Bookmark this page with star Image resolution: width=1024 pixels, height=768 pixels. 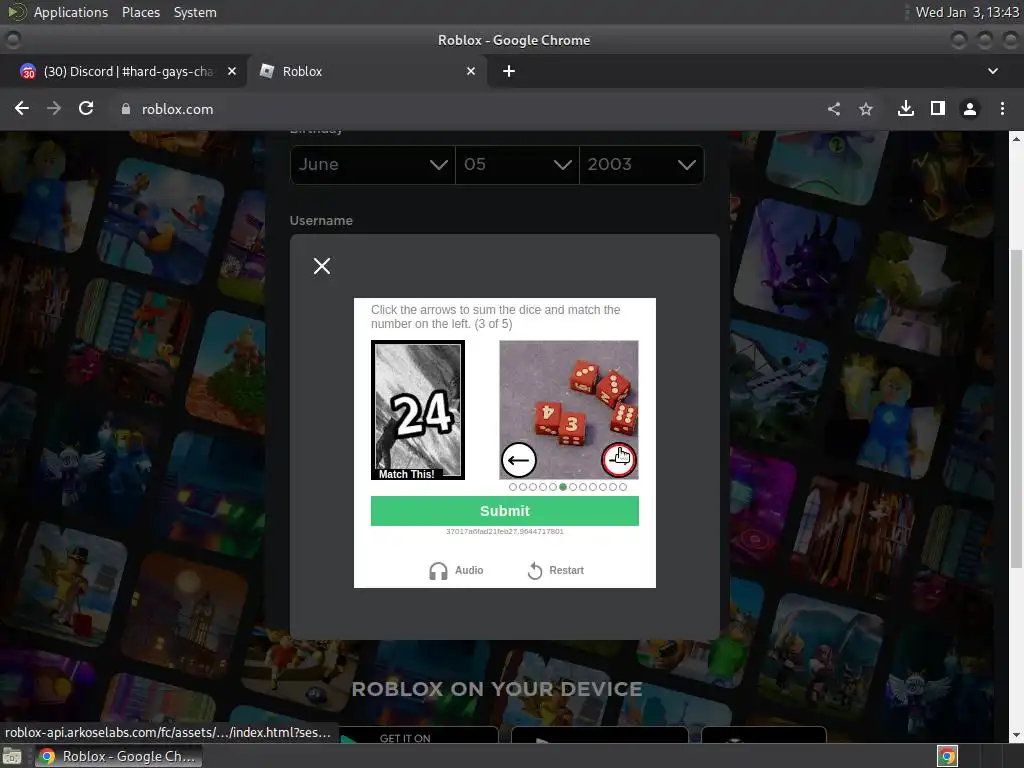click(866, 109)
